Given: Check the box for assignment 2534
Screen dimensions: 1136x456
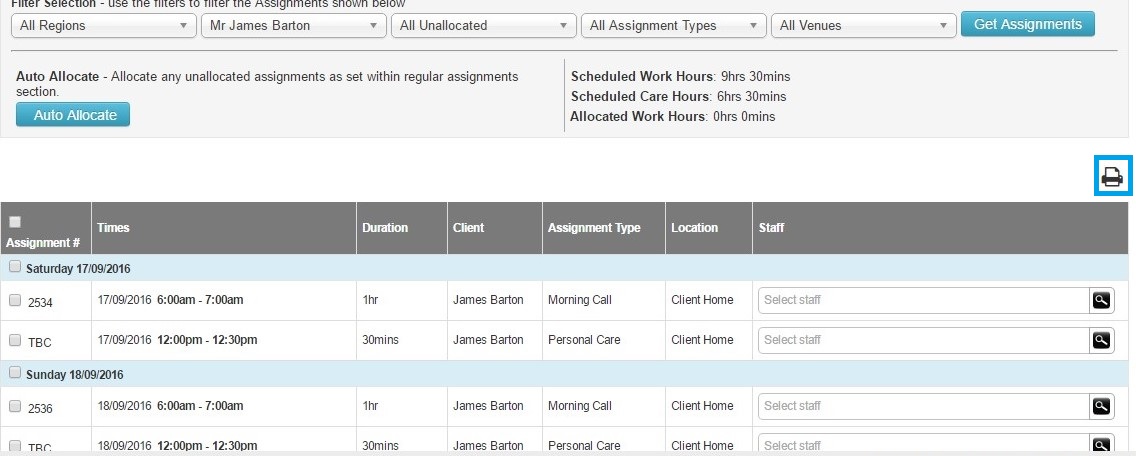Looking at the screenshot, I should (14, 300).
